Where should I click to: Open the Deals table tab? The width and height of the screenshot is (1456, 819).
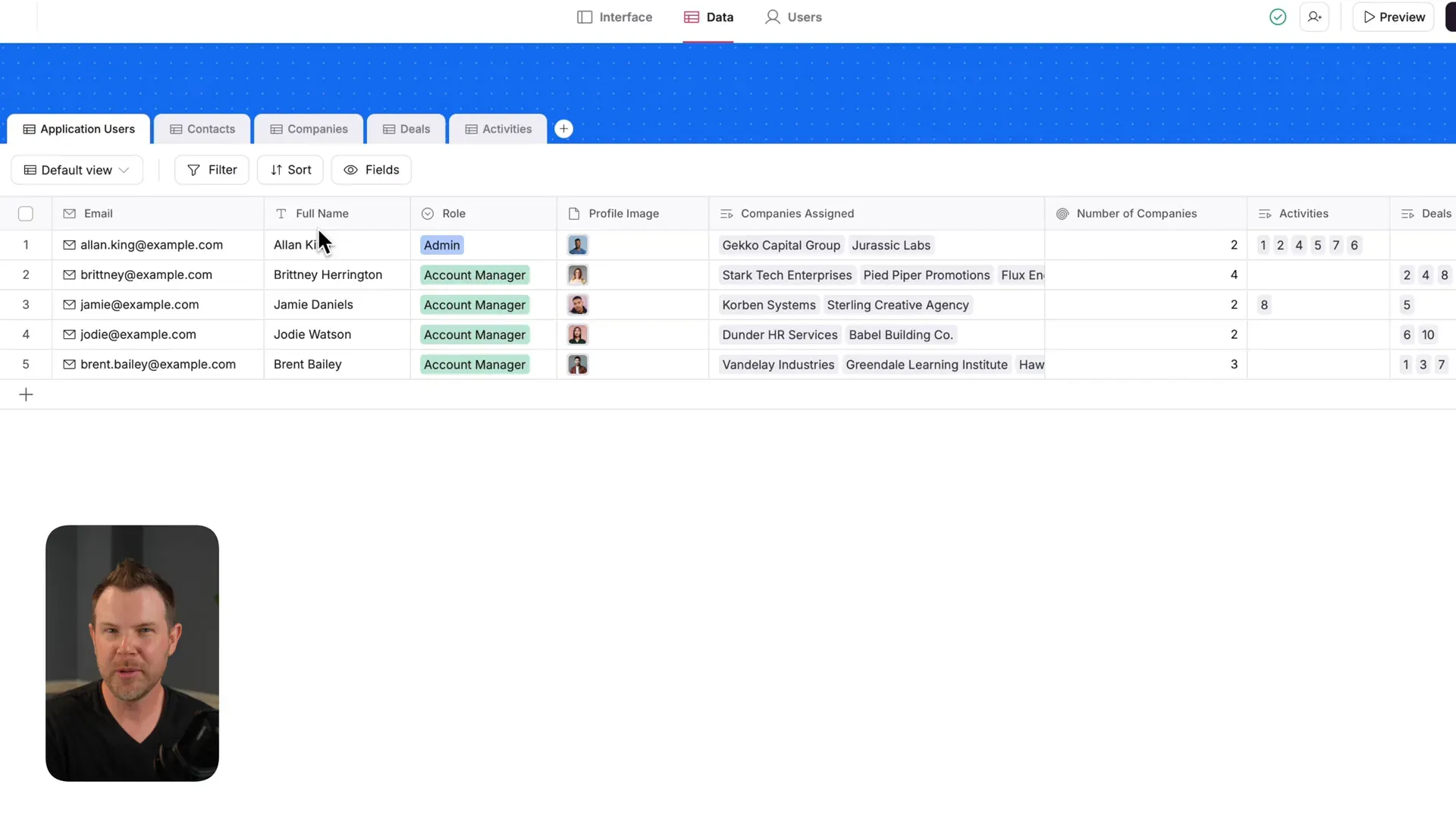coord(406,129)
